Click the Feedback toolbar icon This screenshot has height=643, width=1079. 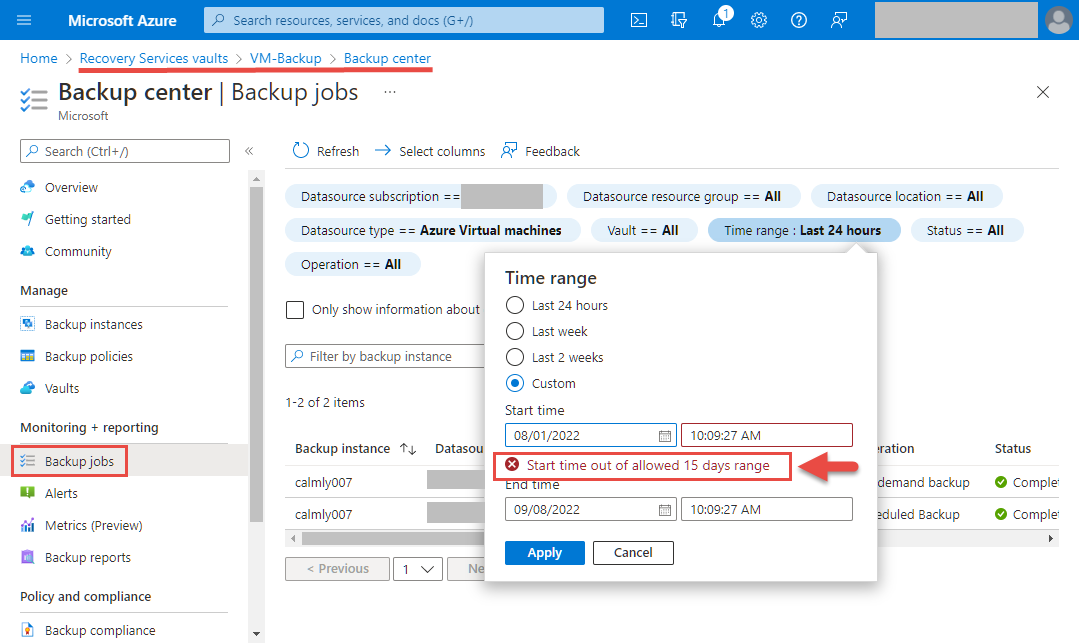pyautogui.click(x=509, y=150)
